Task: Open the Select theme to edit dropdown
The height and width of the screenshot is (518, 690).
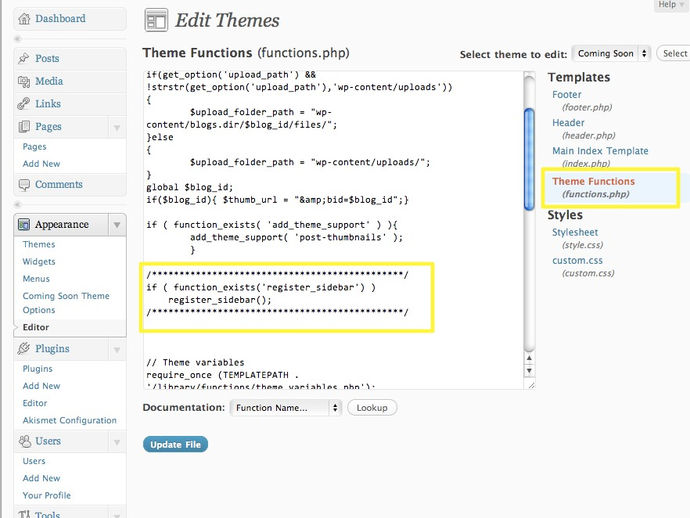Action: coord(611,54)
